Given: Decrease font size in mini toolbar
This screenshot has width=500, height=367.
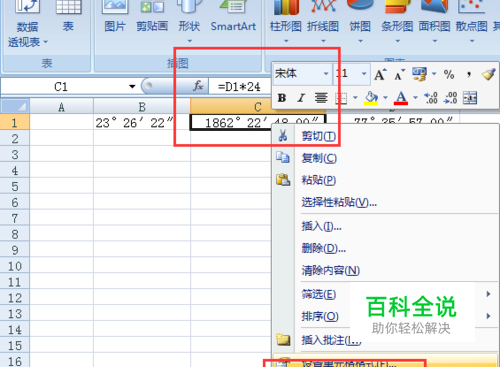Looking at the screenshot, I should pos(399,75).
